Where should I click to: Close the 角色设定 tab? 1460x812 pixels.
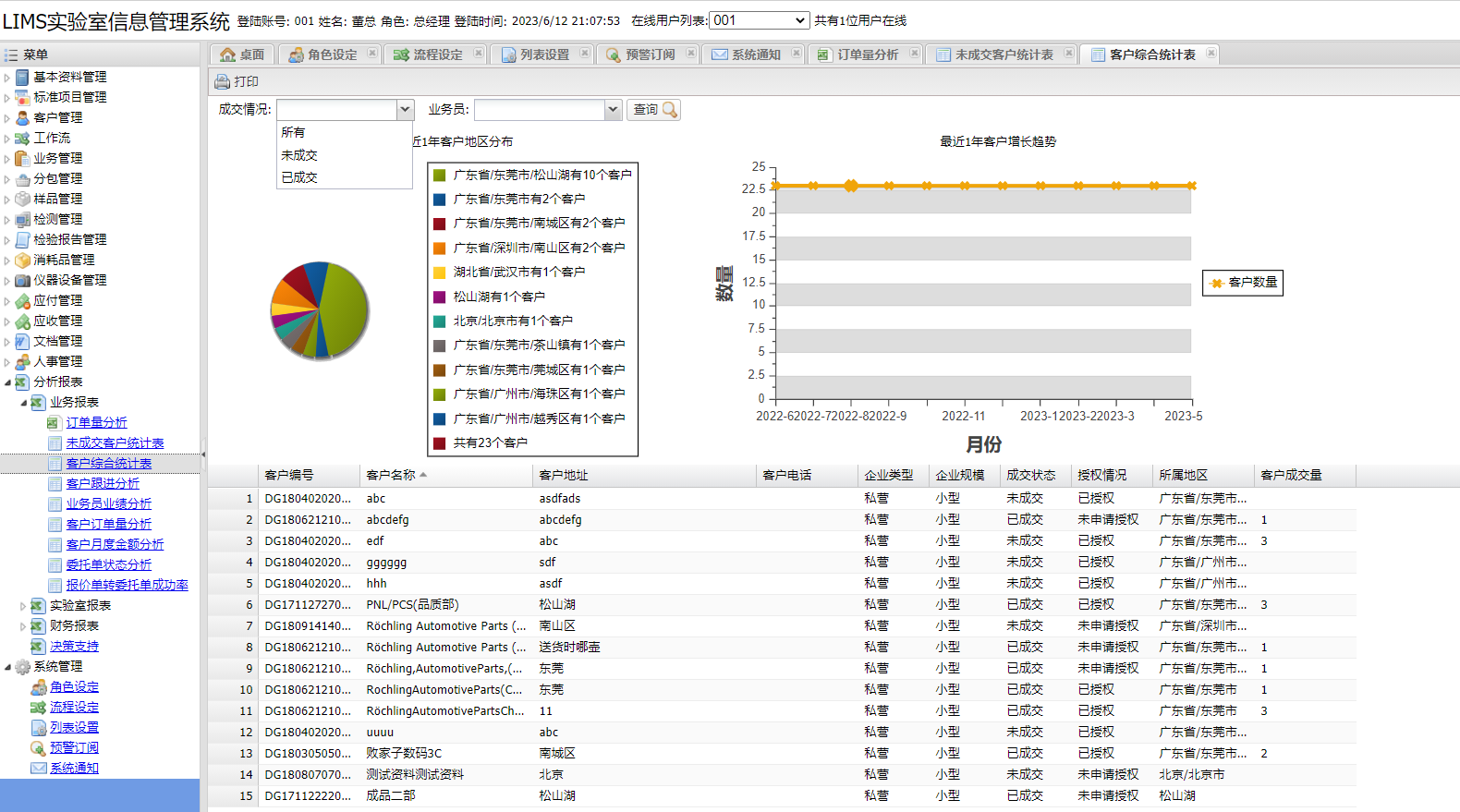371,54
